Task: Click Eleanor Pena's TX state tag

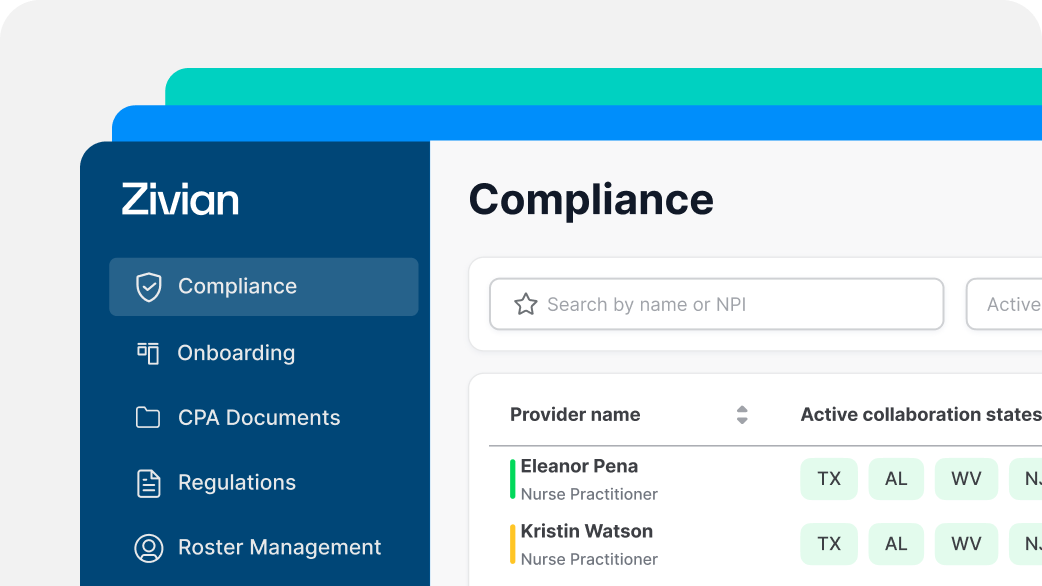Action: click(x=829, y=479)
